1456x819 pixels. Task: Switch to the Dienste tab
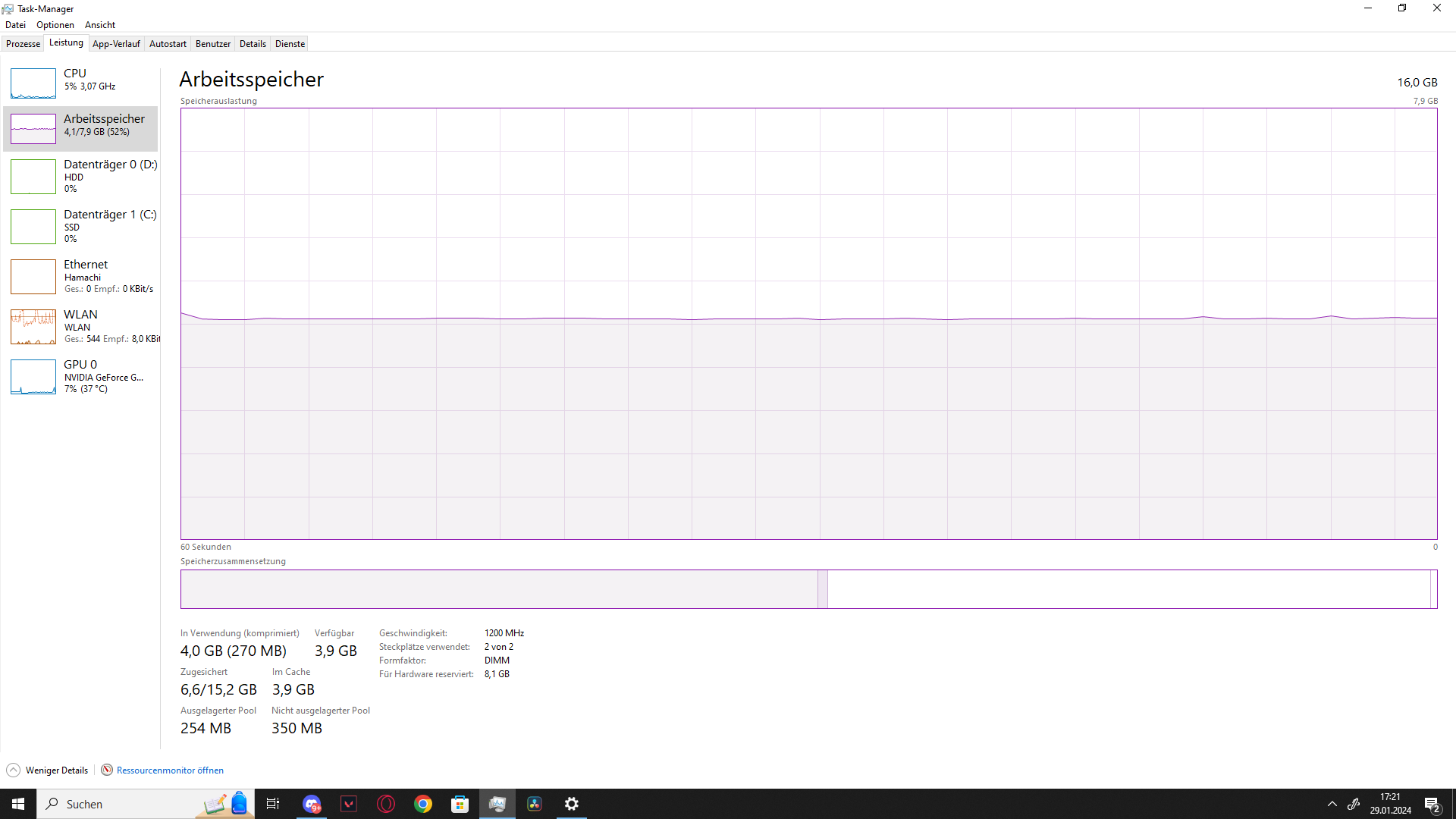[x=290, y=44]
